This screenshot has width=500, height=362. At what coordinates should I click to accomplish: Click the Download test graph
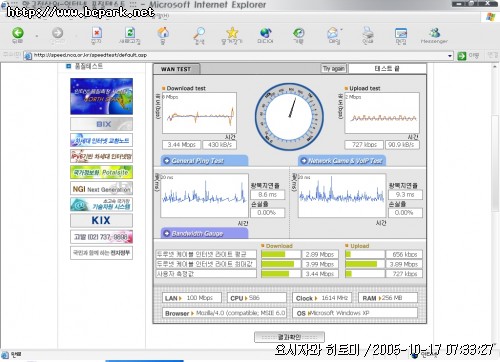point(199,113)
